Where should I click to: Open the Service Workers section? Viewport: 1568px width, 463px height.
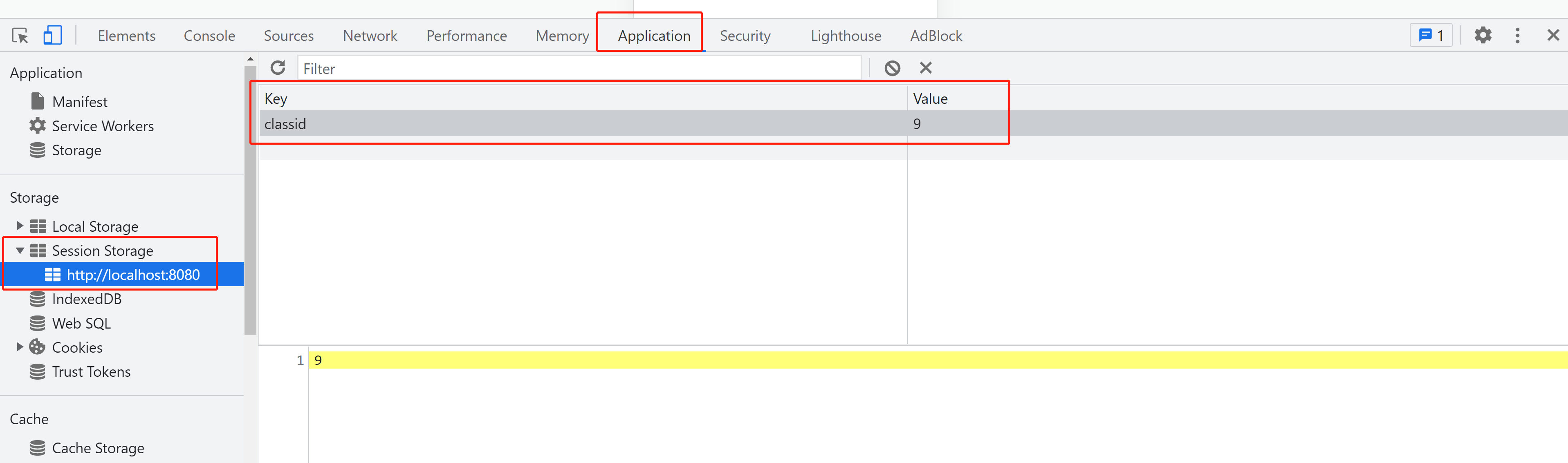tap(102, 126)
